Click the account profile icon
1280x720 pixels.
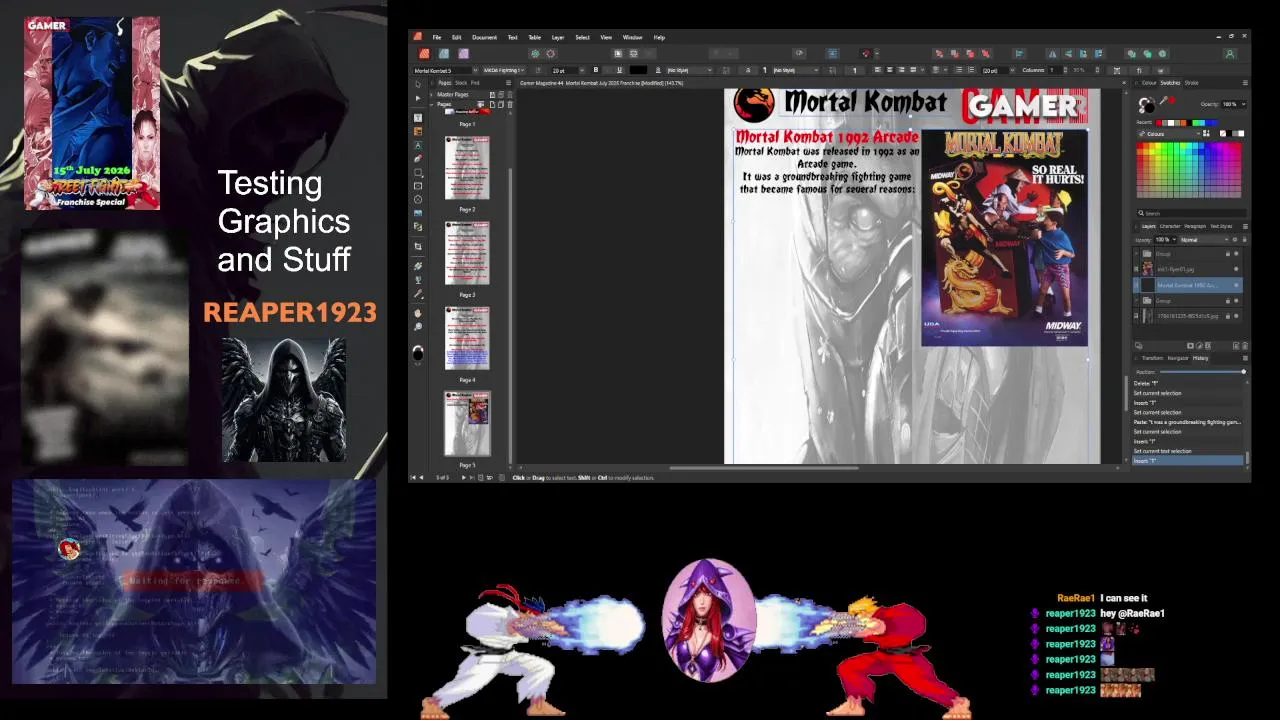1230,54
